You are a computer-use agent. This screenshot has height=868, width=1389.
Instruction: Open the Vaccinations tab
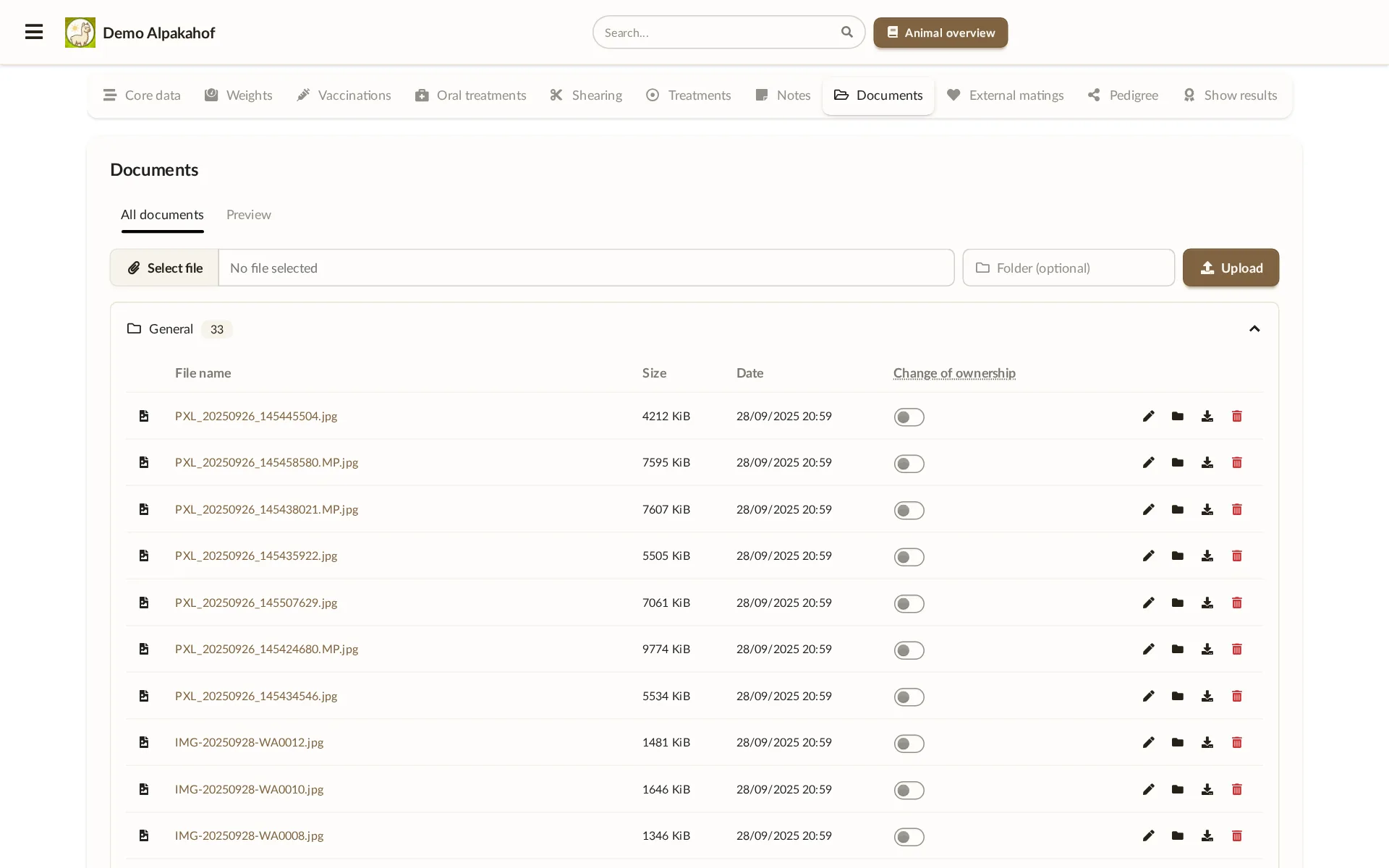click(x=344, y=95)
